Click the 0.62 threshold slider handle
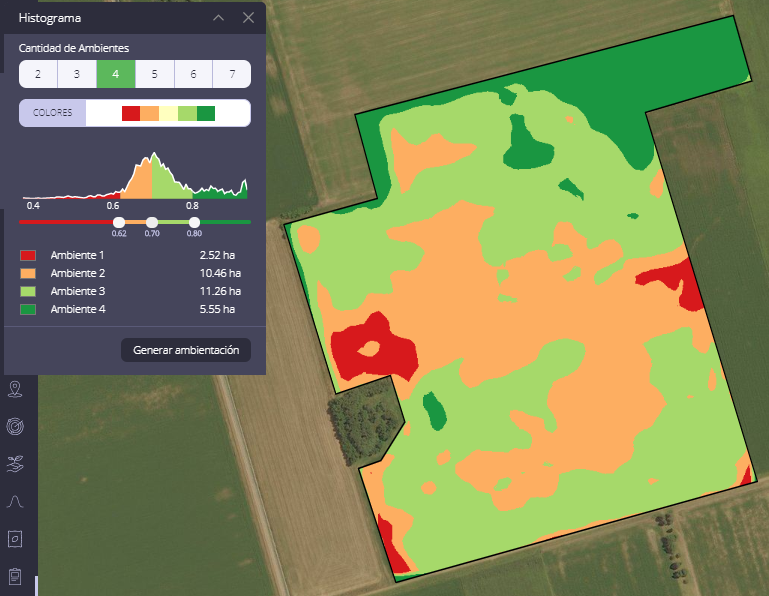The width and height of the screenshot is (769, 596). point(119,222)
